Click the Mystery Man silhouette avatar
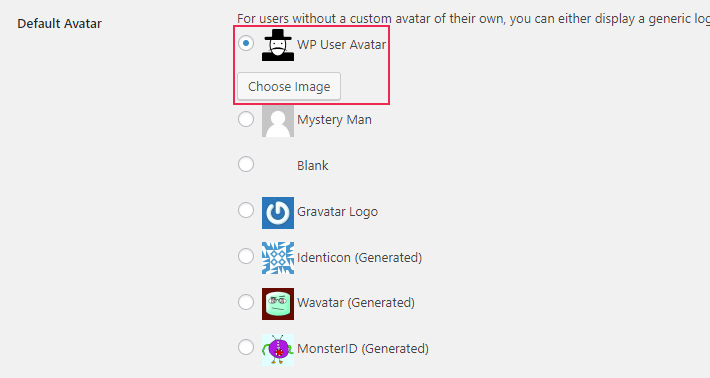The height and width of the screenshot is (378, 710). tap(278, 121)
